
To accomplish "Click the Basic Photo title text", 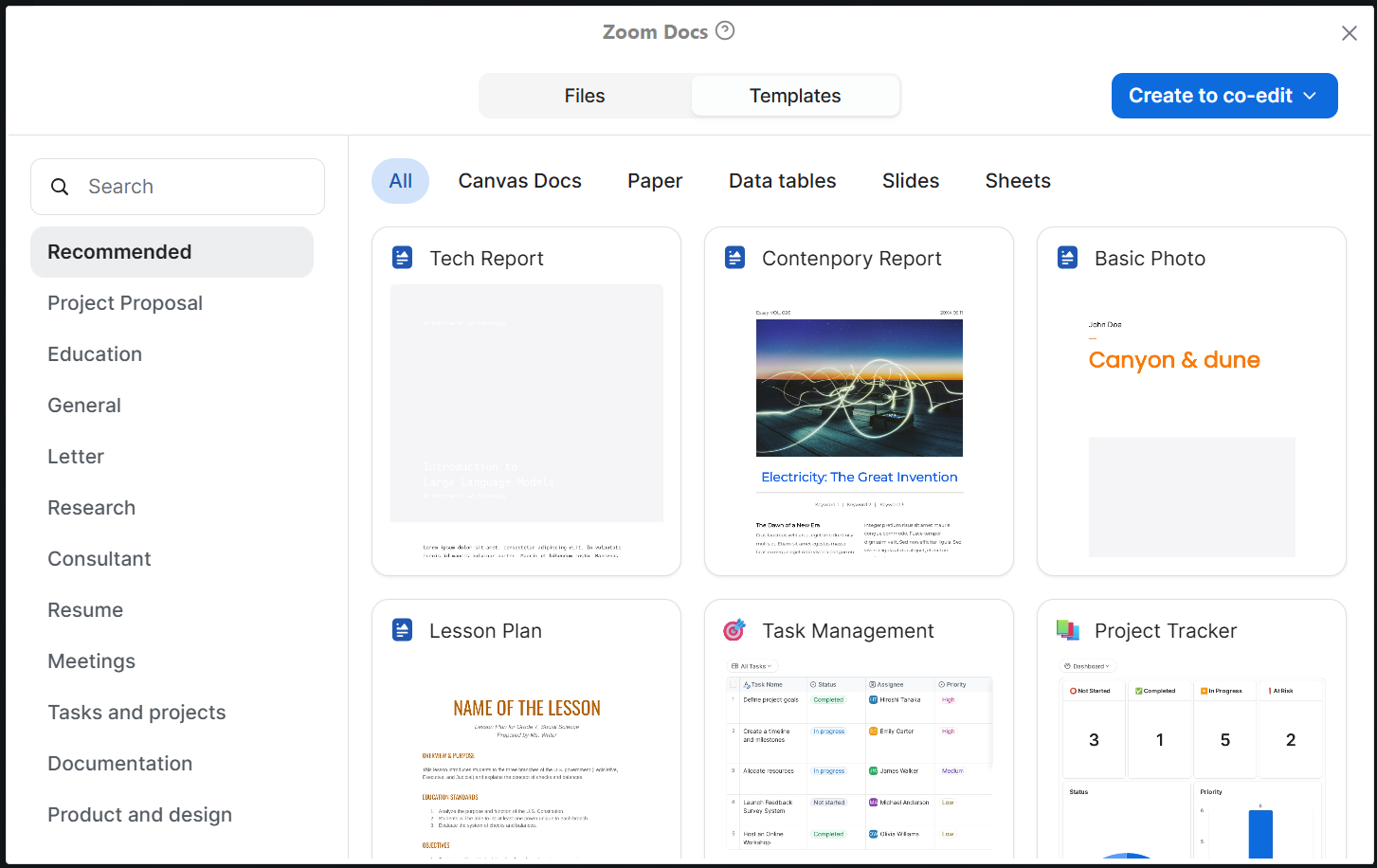I will pos(1150,259).
